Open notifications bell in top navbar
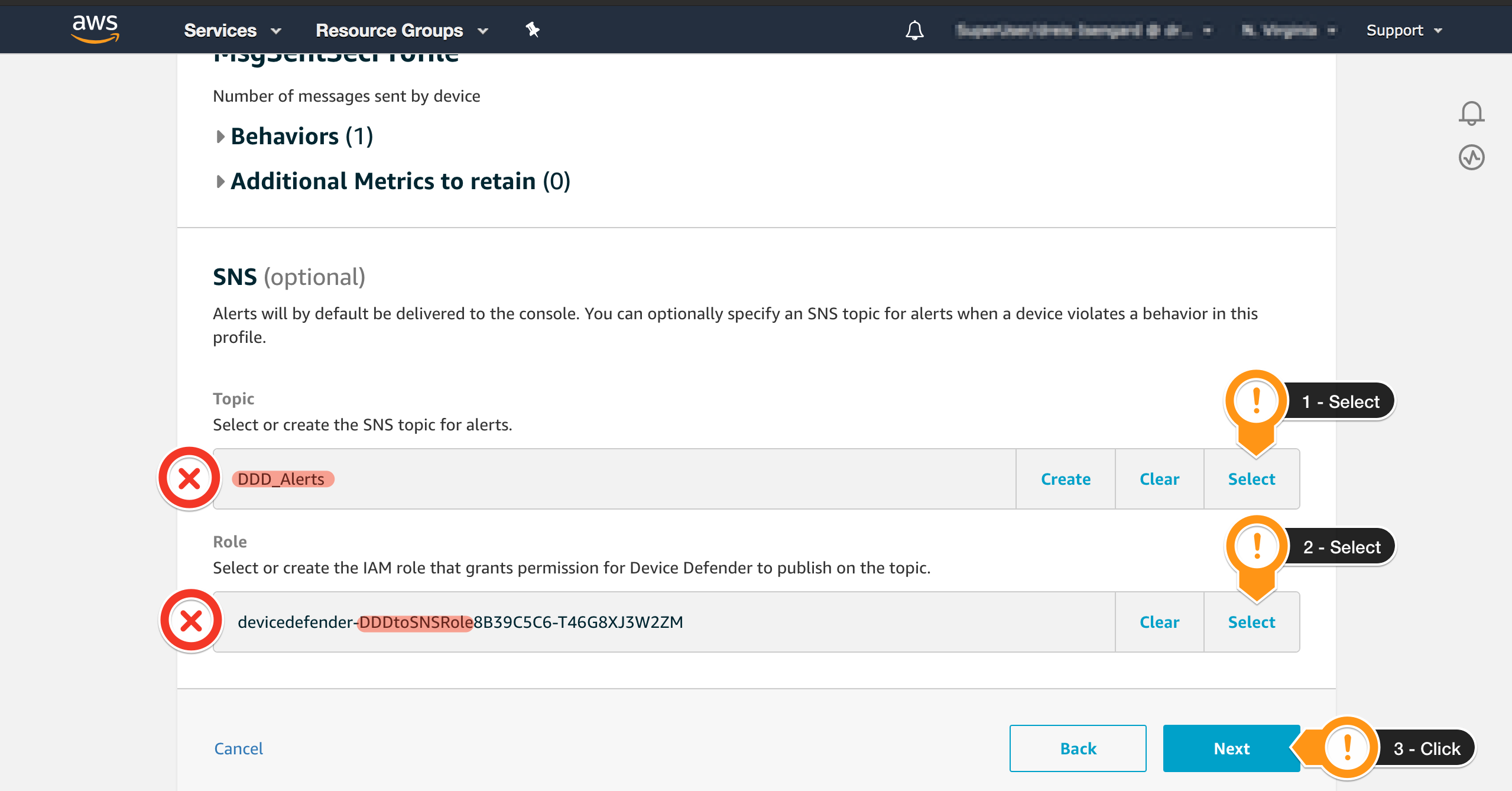This screenshot has height=791, width=1512. [914, 30]
